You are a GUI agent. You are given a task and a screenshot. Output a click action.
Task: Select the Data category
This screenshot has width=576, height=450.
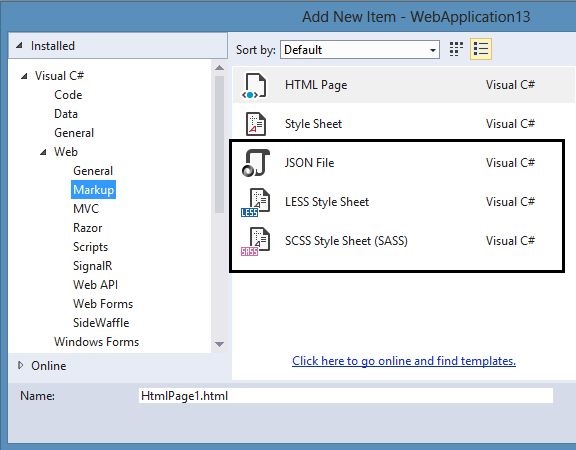pyautogui.click(x=66, y=114)
